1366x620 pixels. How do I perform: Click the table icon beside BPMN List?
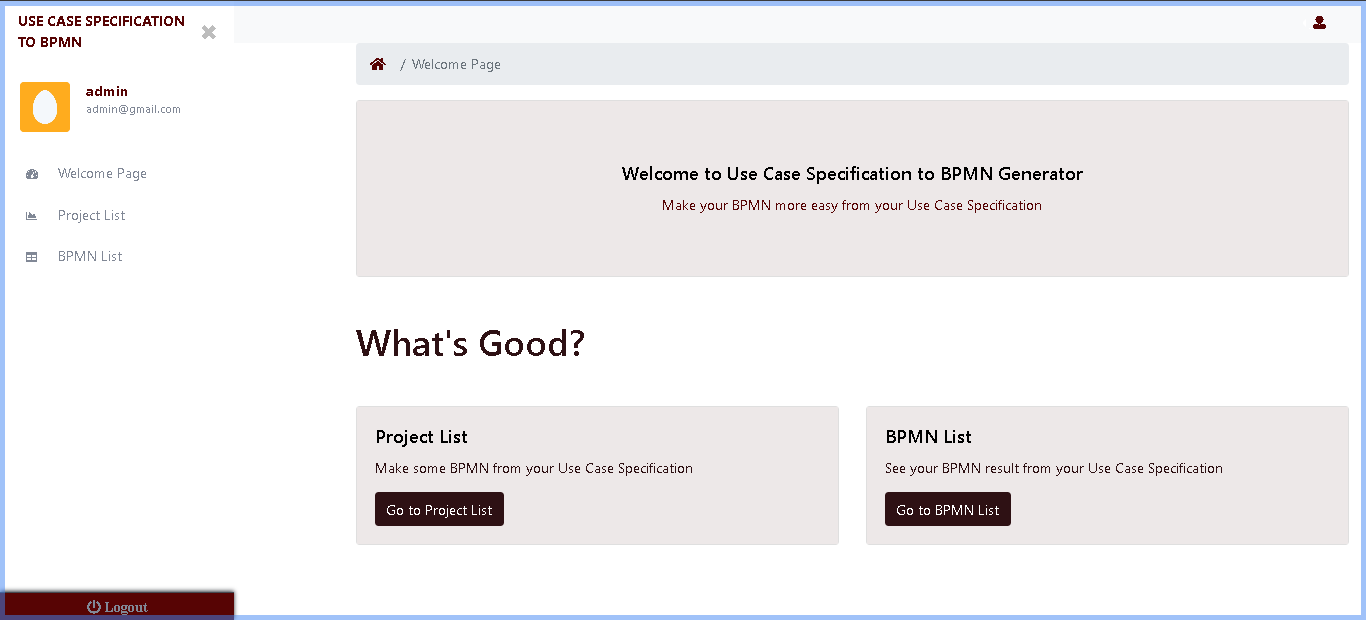pos(32,256)
